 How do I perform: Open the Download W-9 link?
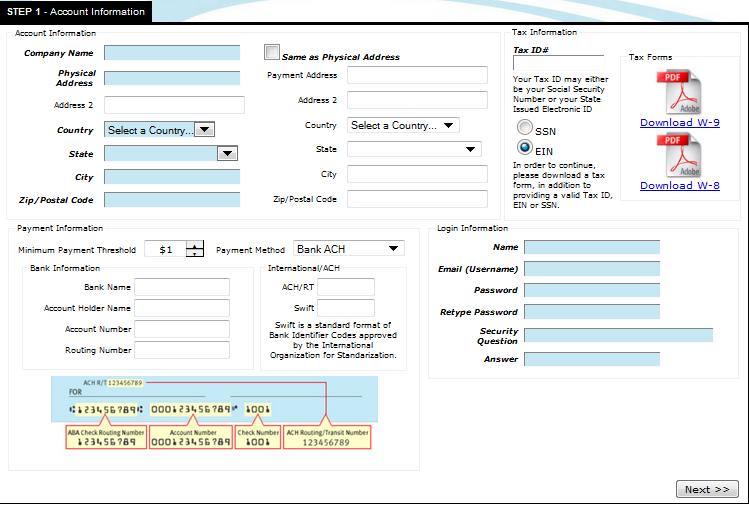pyautogui.click(x=680, y=123)
